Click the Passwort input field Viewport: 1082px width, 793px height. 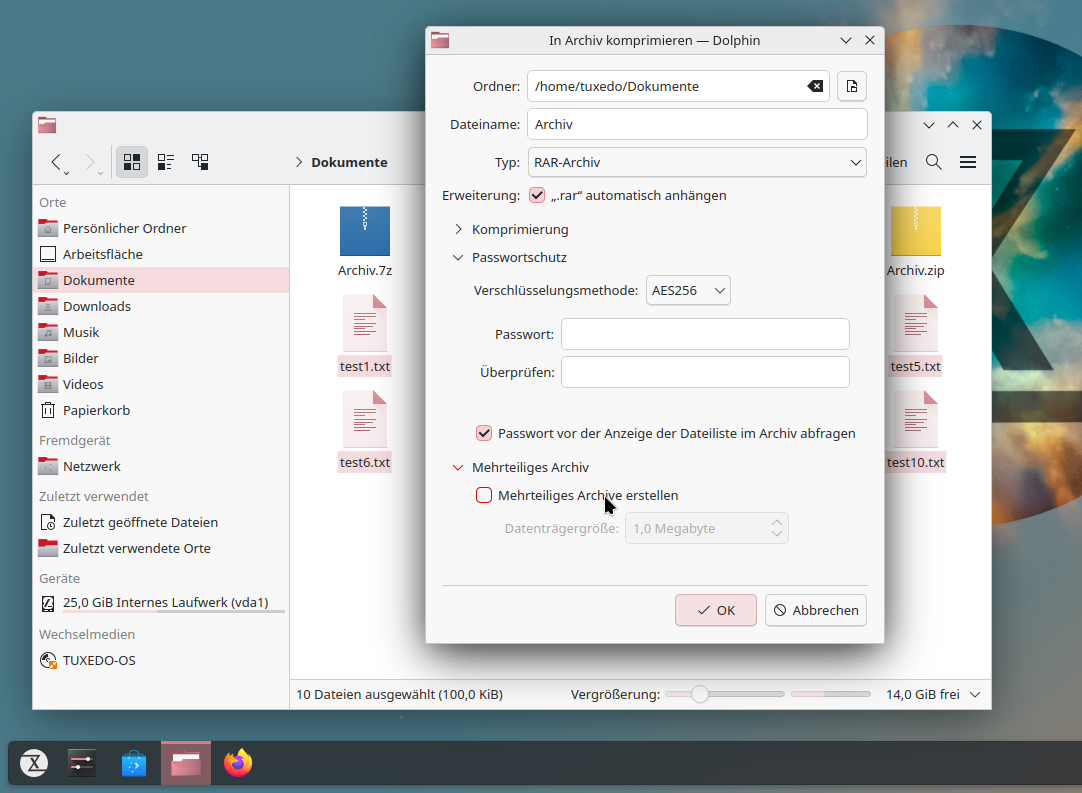click(x=705, y=334)
